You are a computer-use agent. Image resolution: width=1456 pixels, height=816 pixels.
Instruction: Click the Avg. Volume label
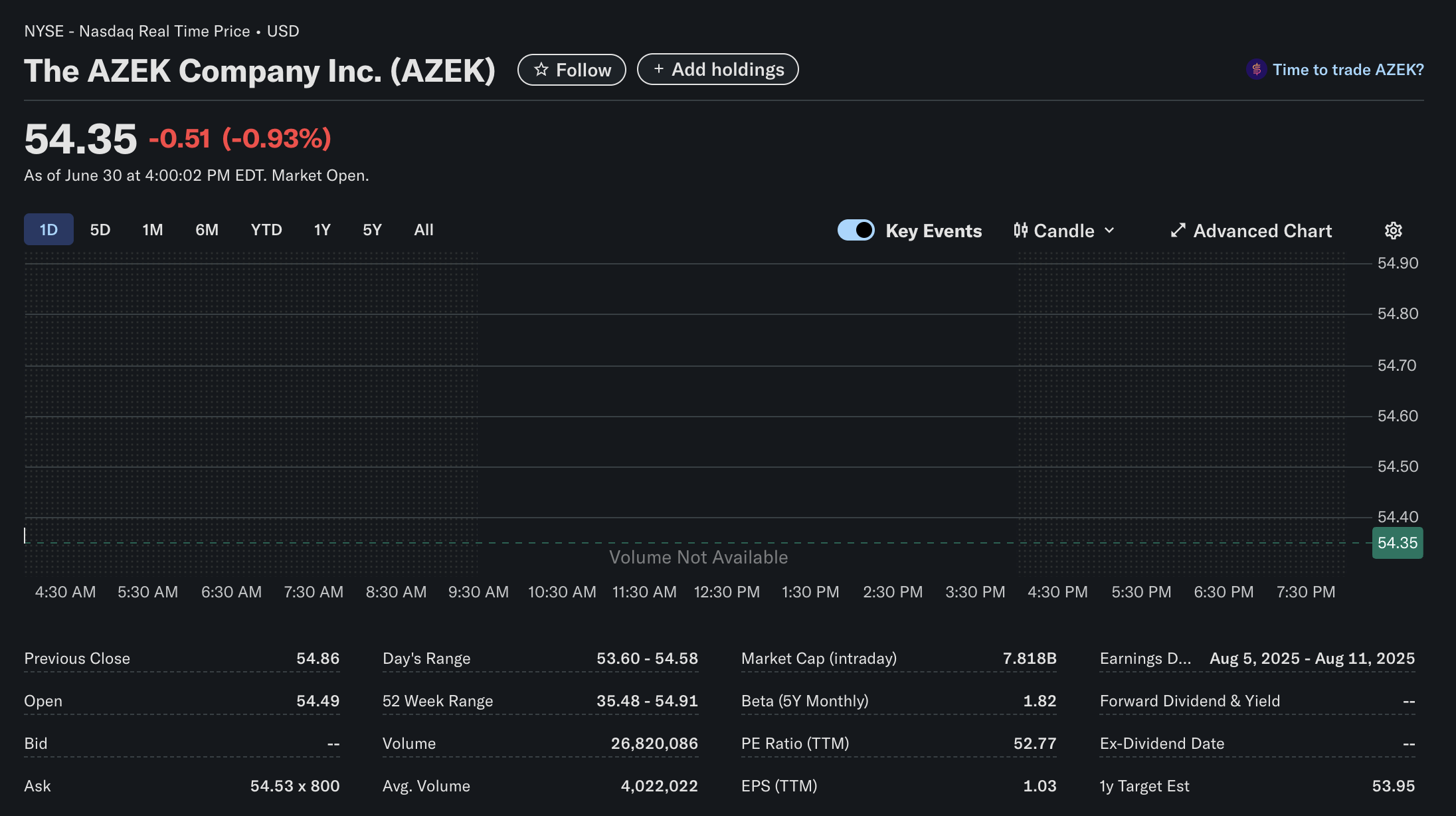pos(426,786)
